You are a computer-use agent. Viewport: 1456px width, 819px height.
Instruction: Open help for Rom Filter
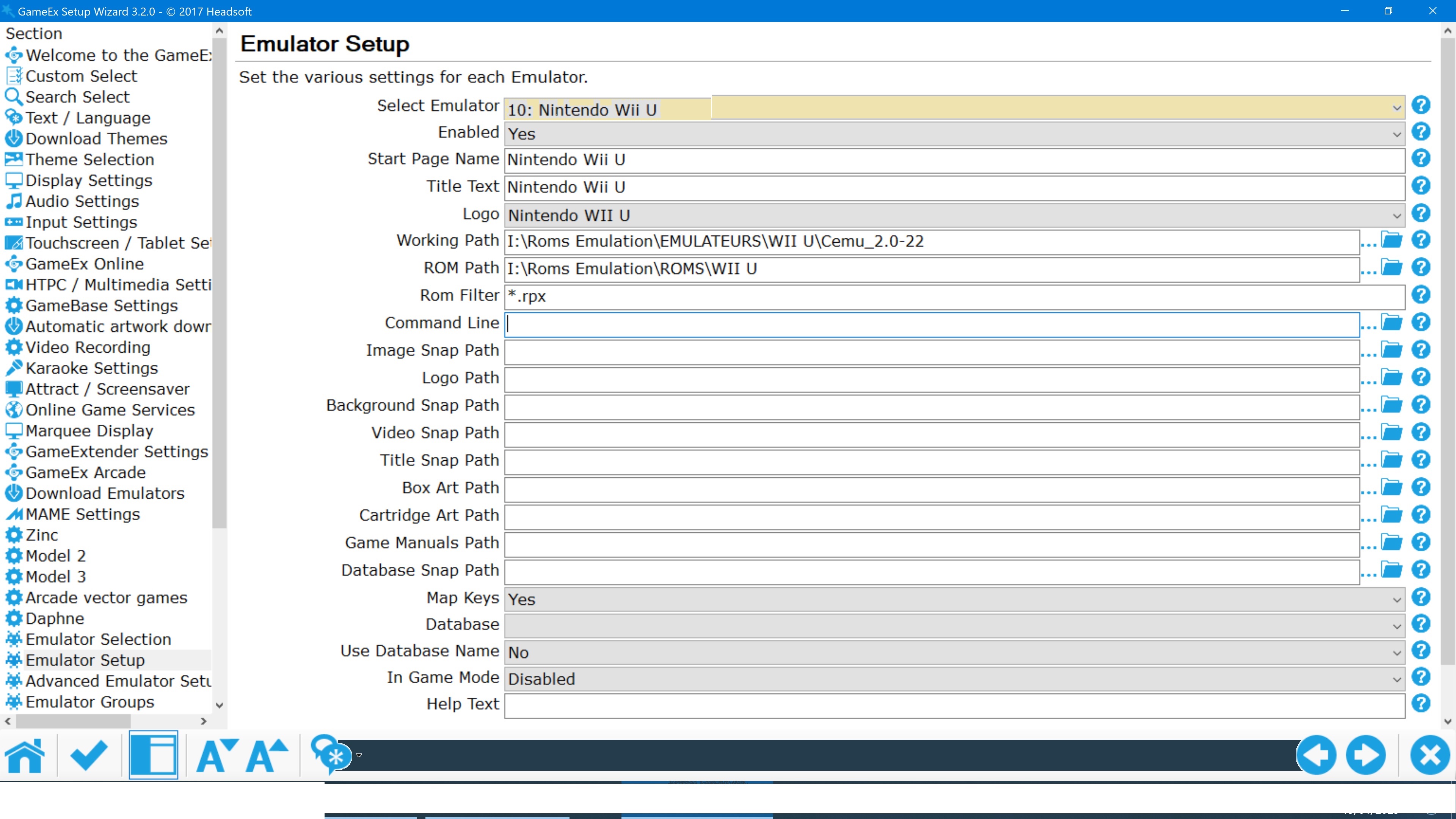1421,295
